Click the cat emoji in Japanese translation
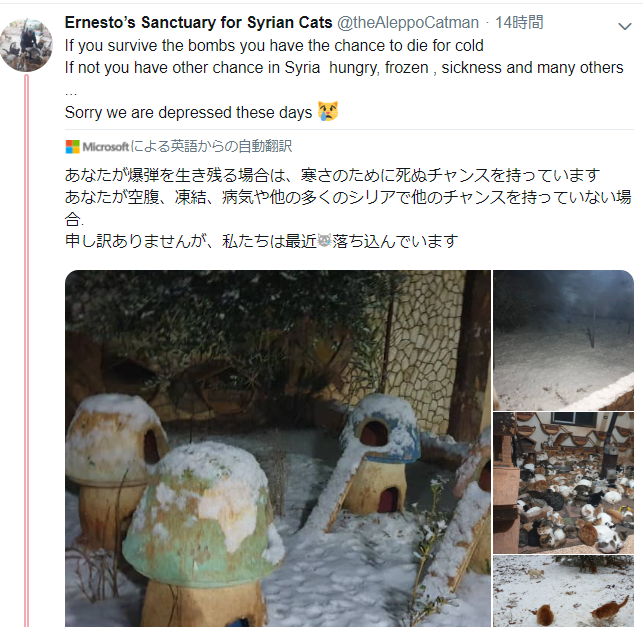Image resolution: width=643 pixels, height=627 pixels. (324, 240)
